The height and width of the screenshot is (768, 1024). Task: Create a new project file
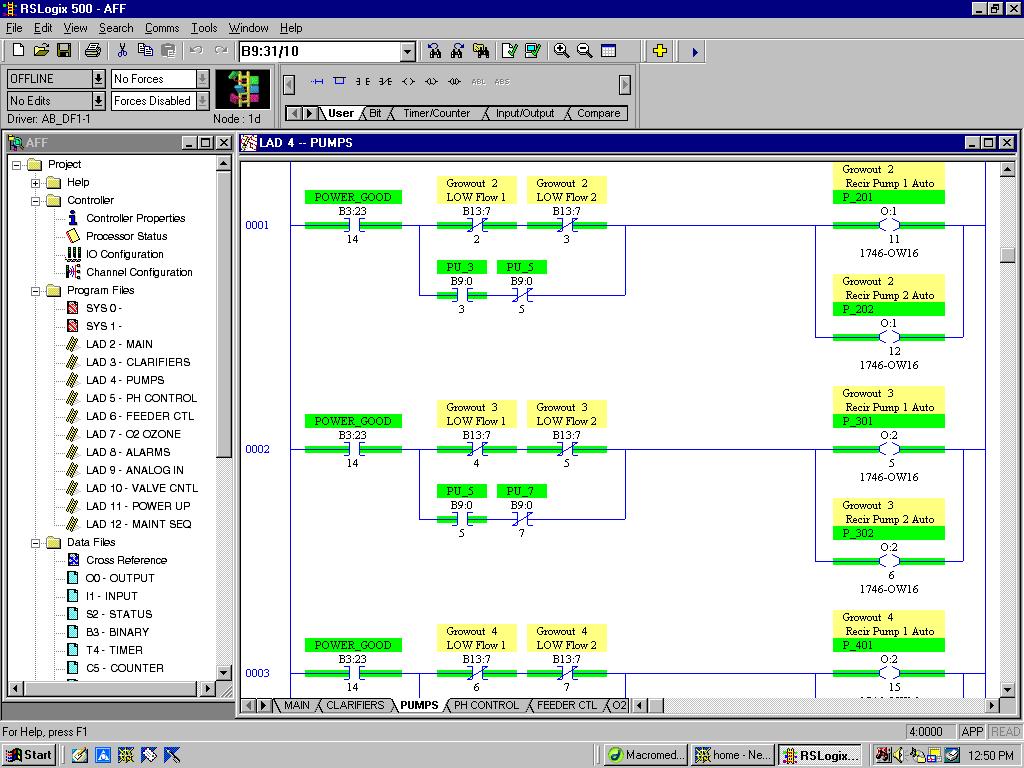point(18,50)
